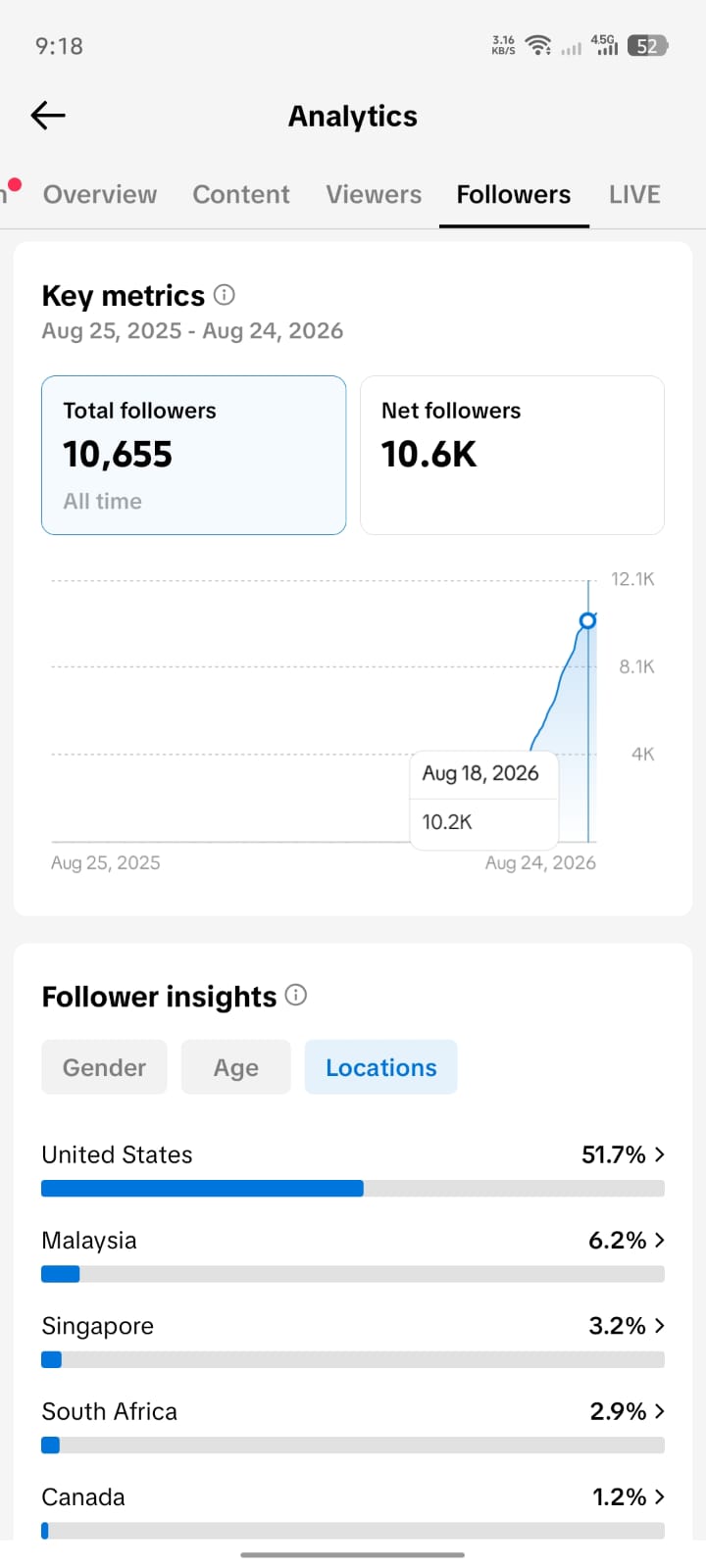This screenshot has width=706, height=1568.
Task: Select the Total followers card
Action: [x=193, y=455]
